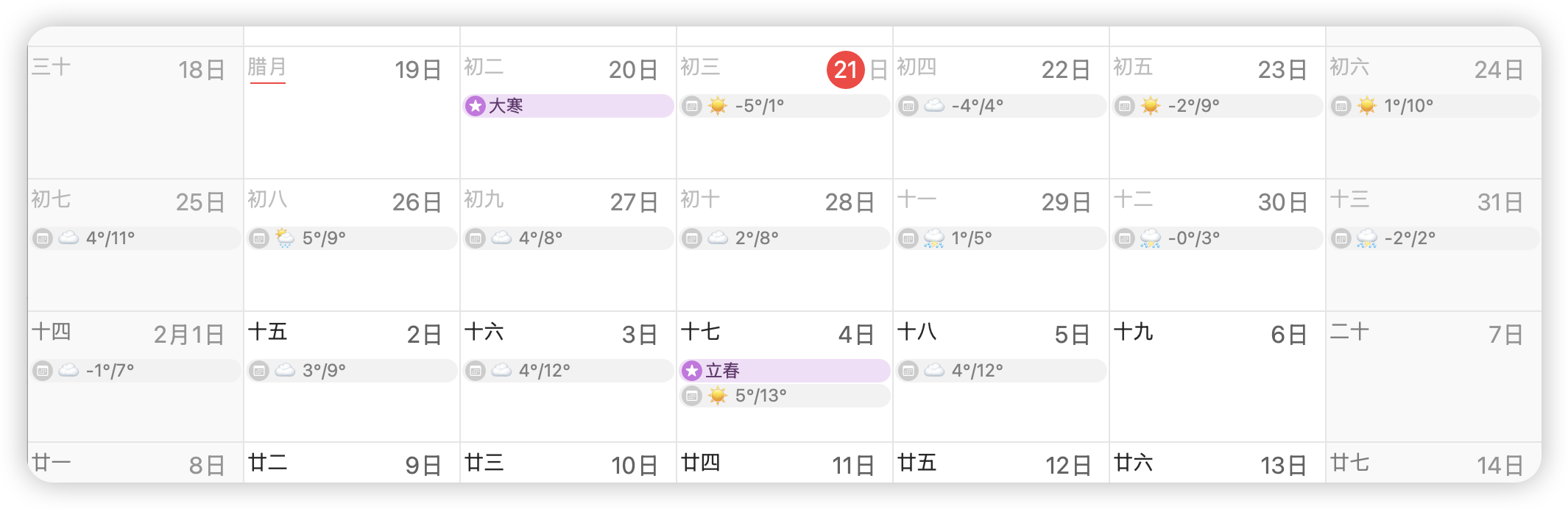Click the calendar badge icon on the 23rd

click(1125, 106)
